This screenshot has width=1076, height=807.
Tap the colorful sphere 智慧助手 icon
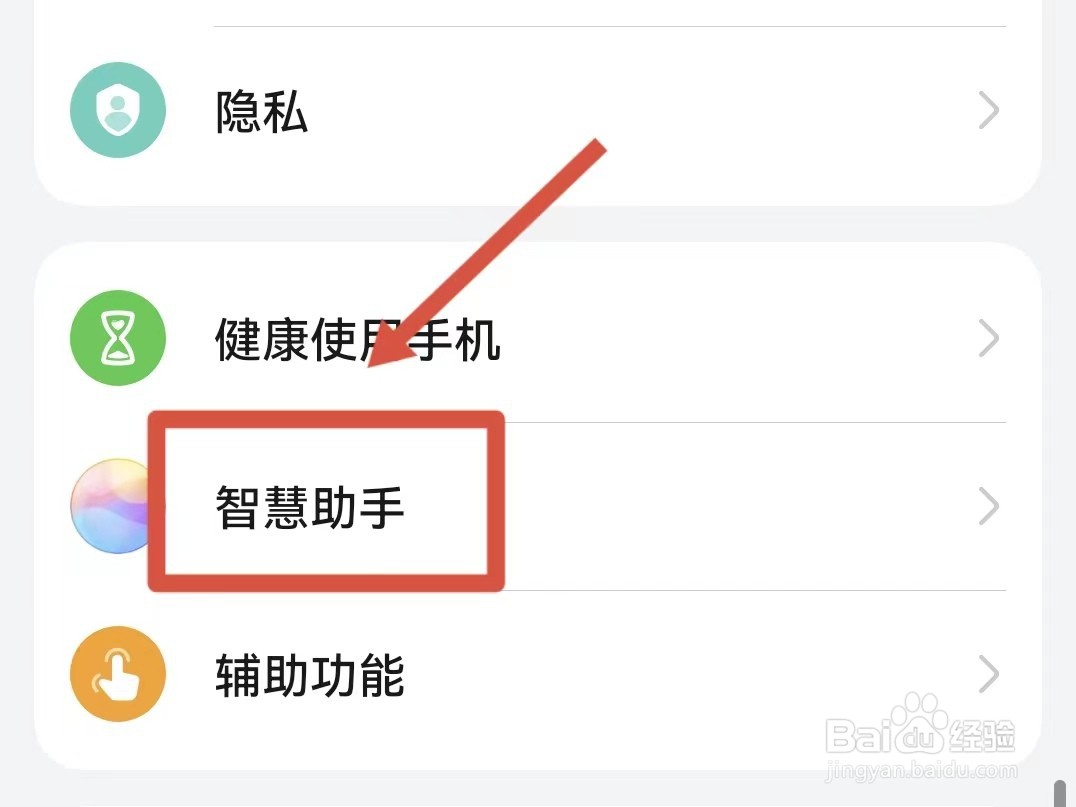click(x=112, y=507)
